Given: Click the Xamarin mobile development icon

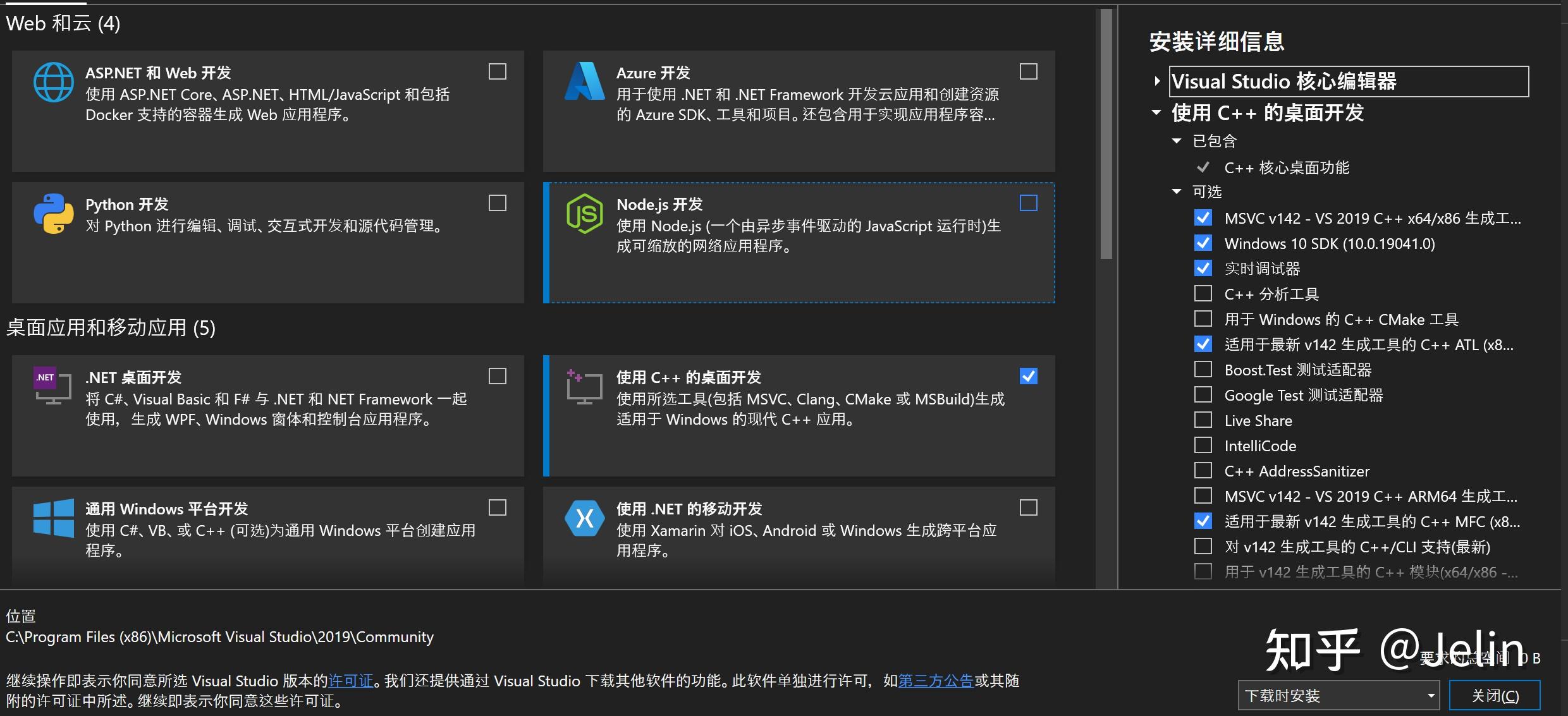Looking at the screenshot, I should [585, 518].
